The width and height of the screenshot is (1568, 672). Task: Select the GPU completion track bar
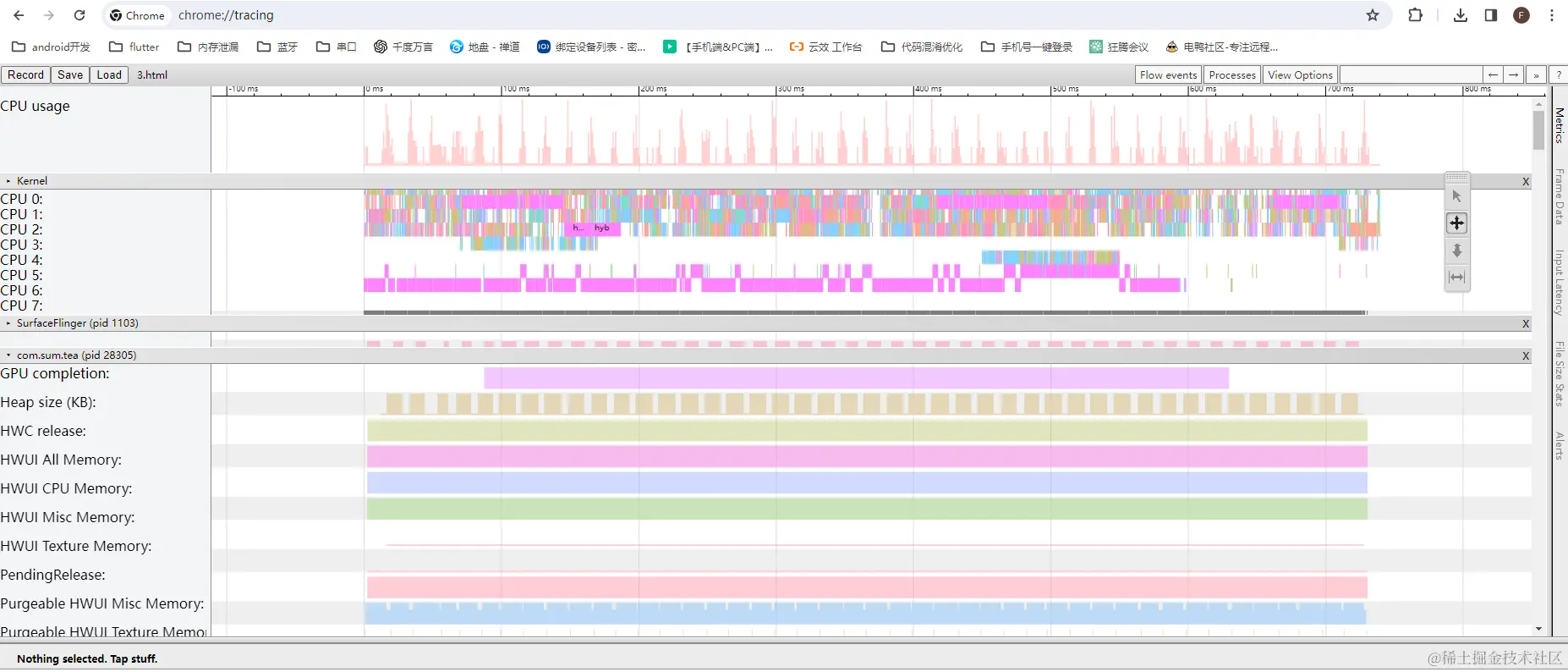click(856, 378)
